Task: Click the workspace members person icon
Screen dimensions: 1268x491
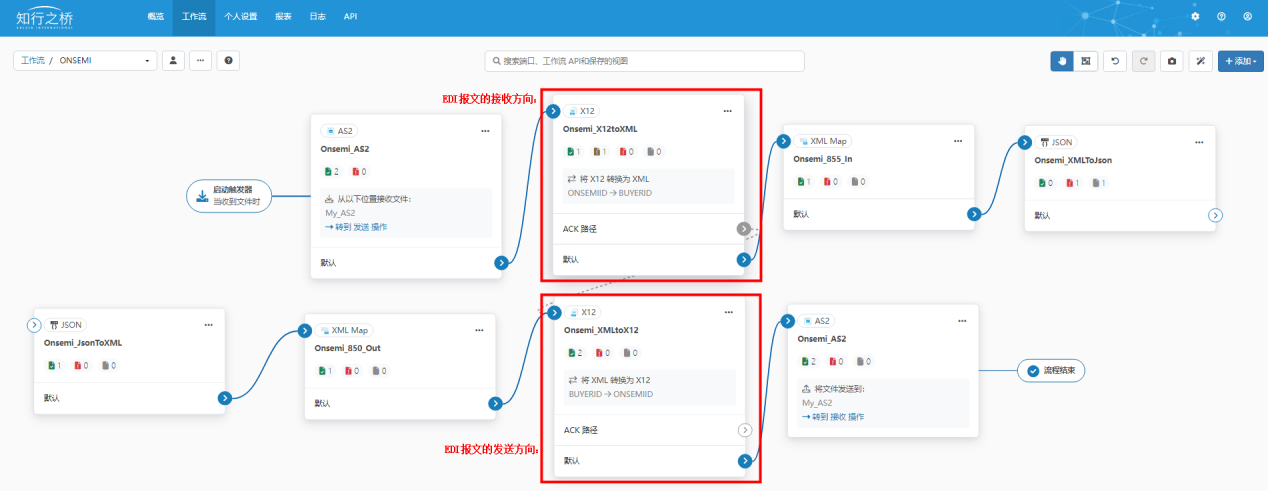Action: coord(173,61)
